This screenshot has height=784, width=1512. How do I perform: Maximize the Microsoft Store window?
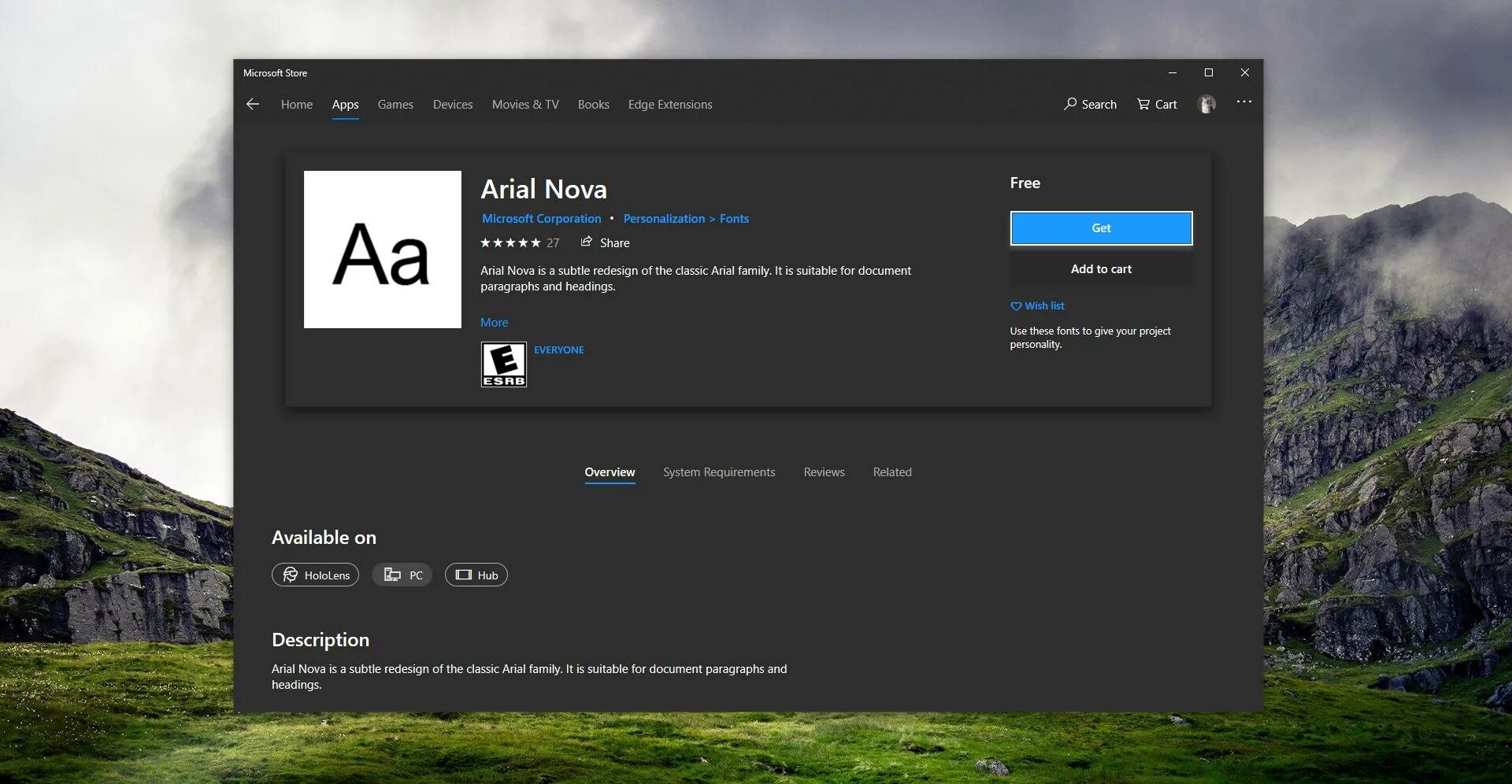pyautogui.click(x=1208, y=72)
